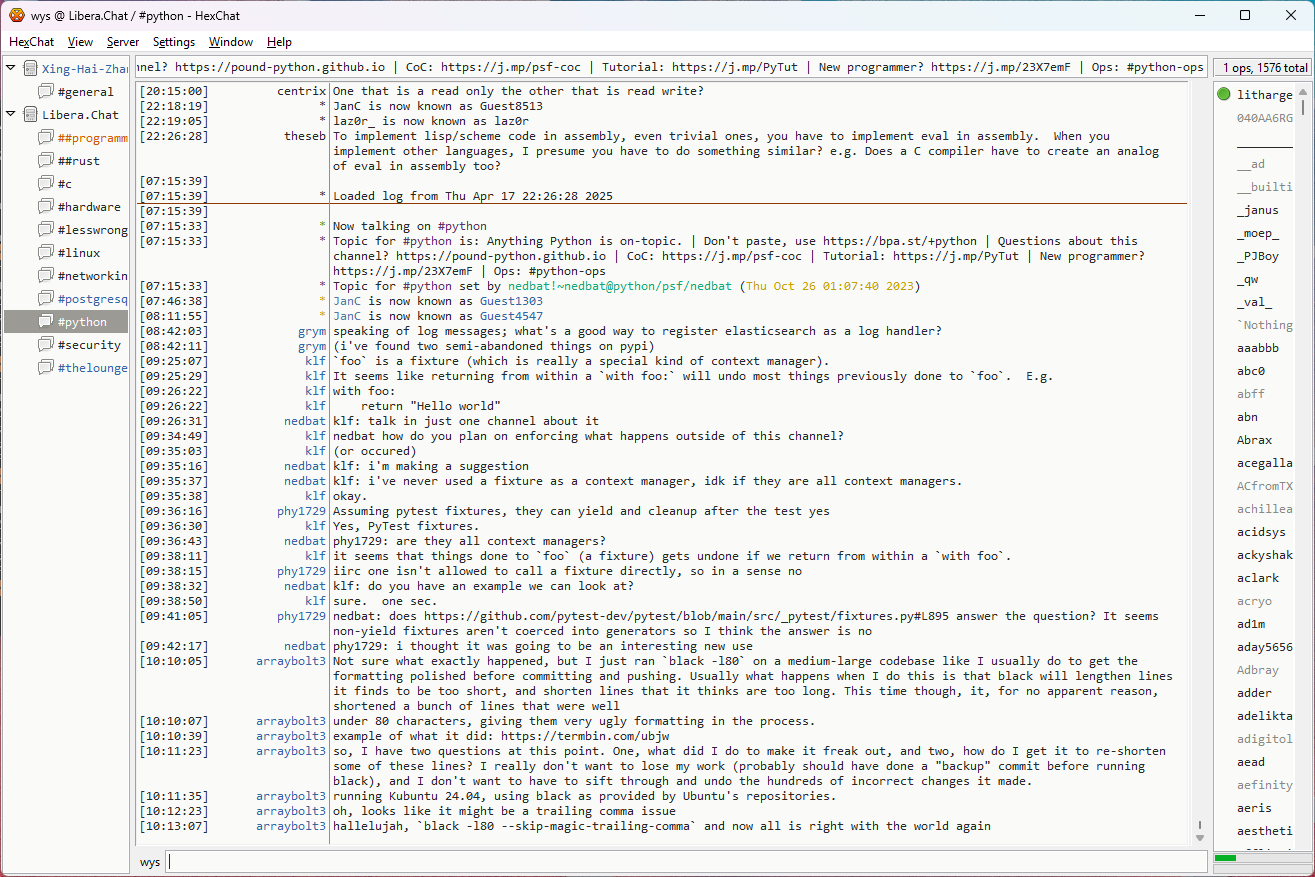Click the channel icon beside #linux
The width and height of the screenshot is (1315, 877).
(46, 253)
